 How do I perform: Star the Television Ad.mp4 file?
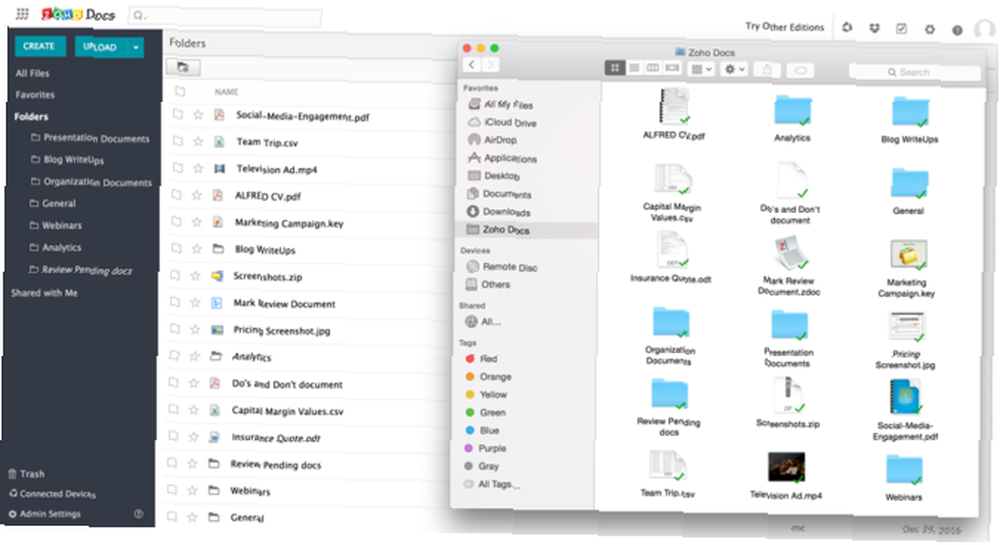tap(198, 168)
